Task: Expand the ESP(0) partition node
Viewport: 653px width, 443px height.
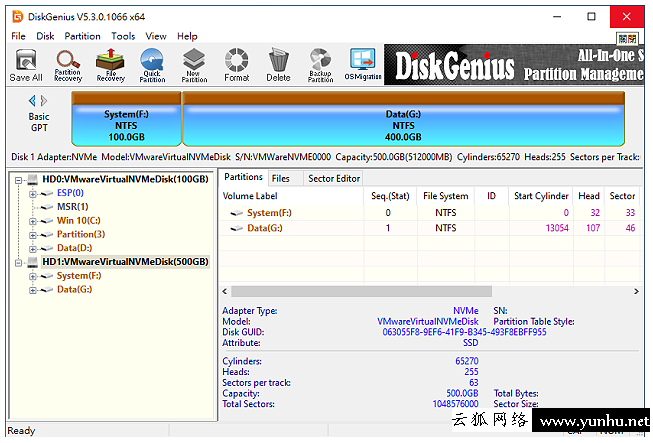Action: (32, 194)
